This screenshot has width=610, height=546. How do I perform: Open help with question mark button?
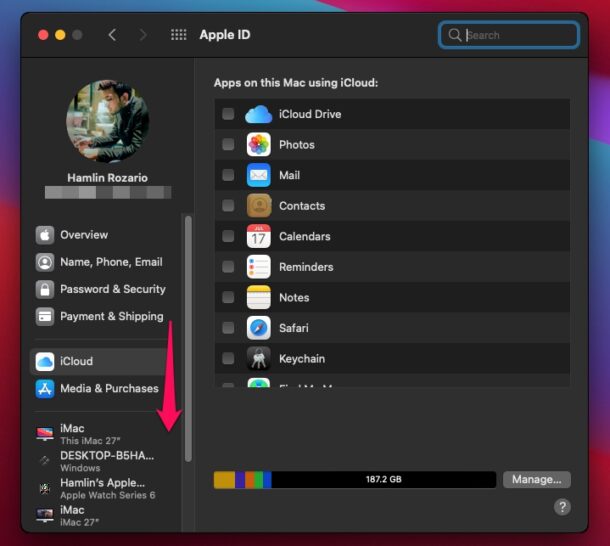pyautogui.click(x=562, y=507)
